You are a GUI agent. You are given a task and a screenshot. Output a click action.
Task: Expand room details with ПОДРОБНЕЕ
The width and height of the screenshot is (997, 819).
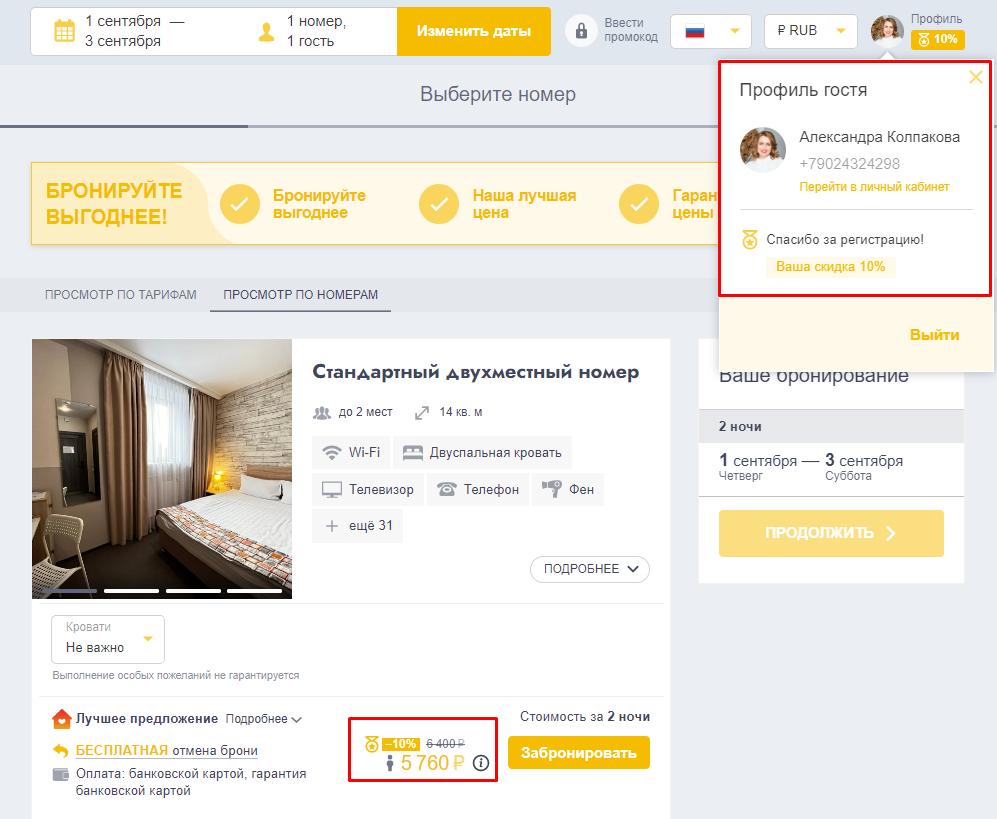pyautogui.click(x=589, y=569)
